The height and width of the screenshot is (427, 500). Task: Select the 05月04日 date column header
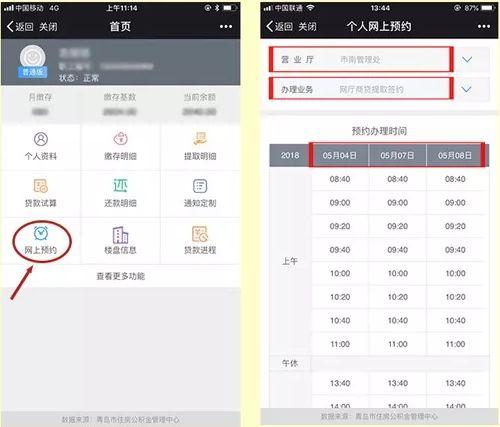339,155
